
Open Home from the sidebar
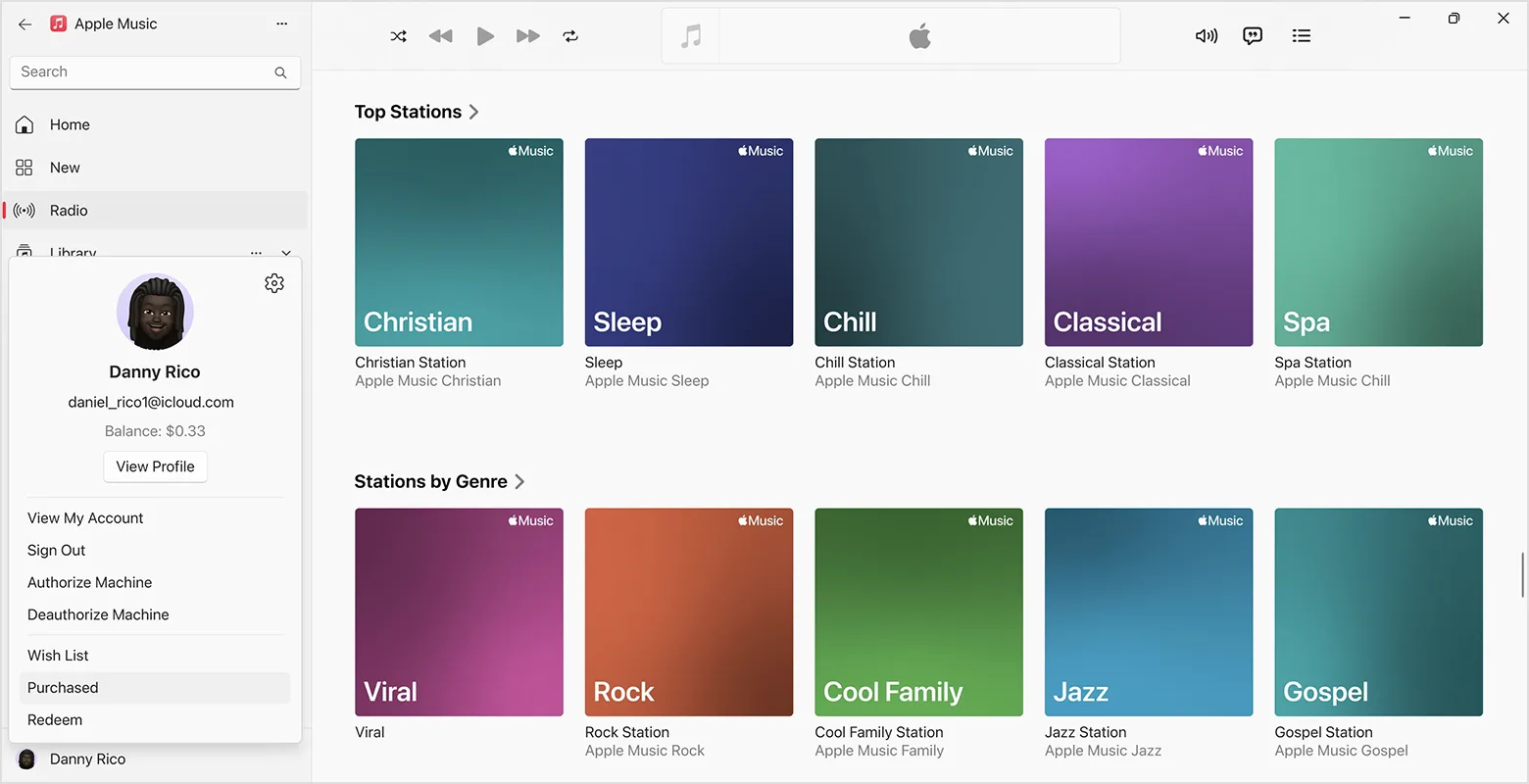[x=69, y=124]
